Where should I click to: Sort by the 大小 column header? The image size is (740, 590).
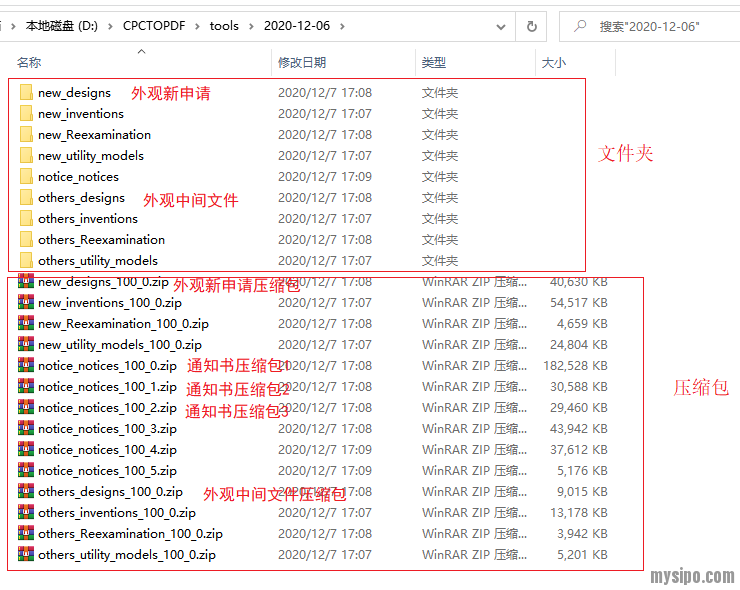click(x=553, y=63)
